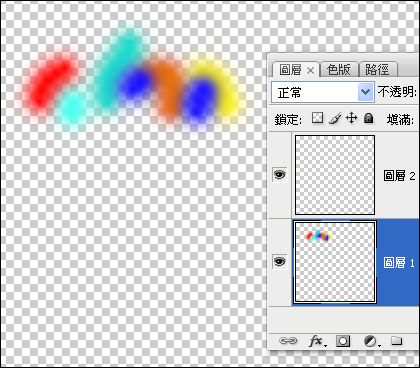Screen dimensions: 420x368
Task: Select the 圖層 tab
Action: 290,70
